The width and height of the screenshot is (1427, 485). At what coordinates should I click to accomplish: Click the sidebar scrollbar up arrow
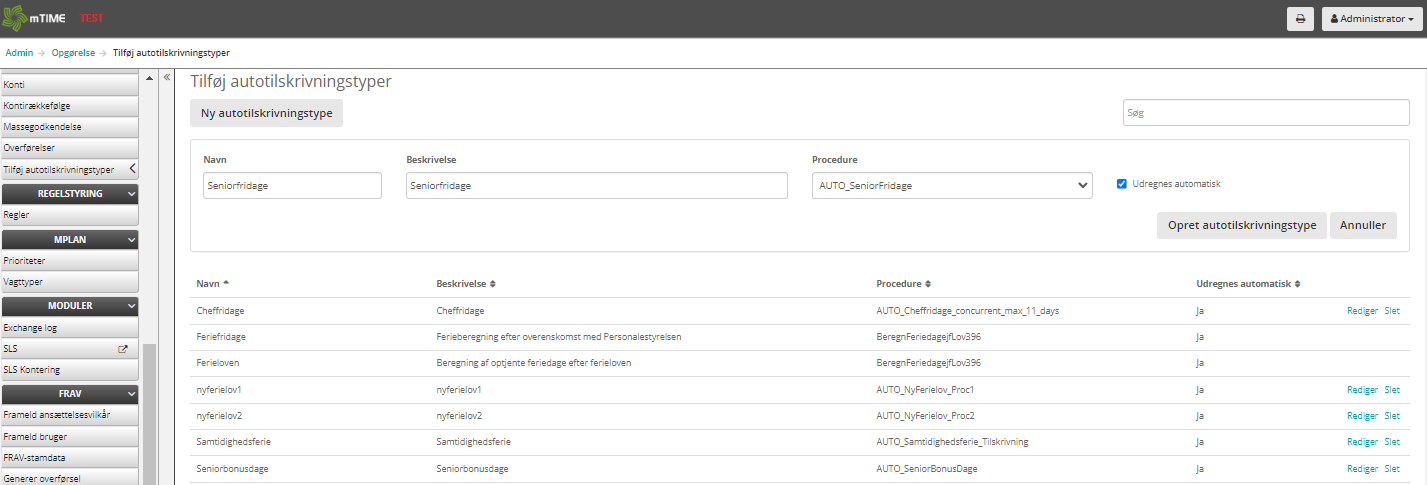point(149,78)
